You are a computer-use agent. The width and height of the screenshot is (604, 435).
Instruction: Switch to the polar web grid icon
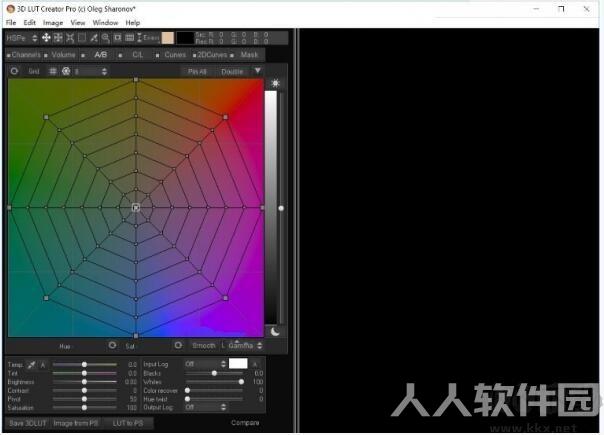click(x=66, y=71)
